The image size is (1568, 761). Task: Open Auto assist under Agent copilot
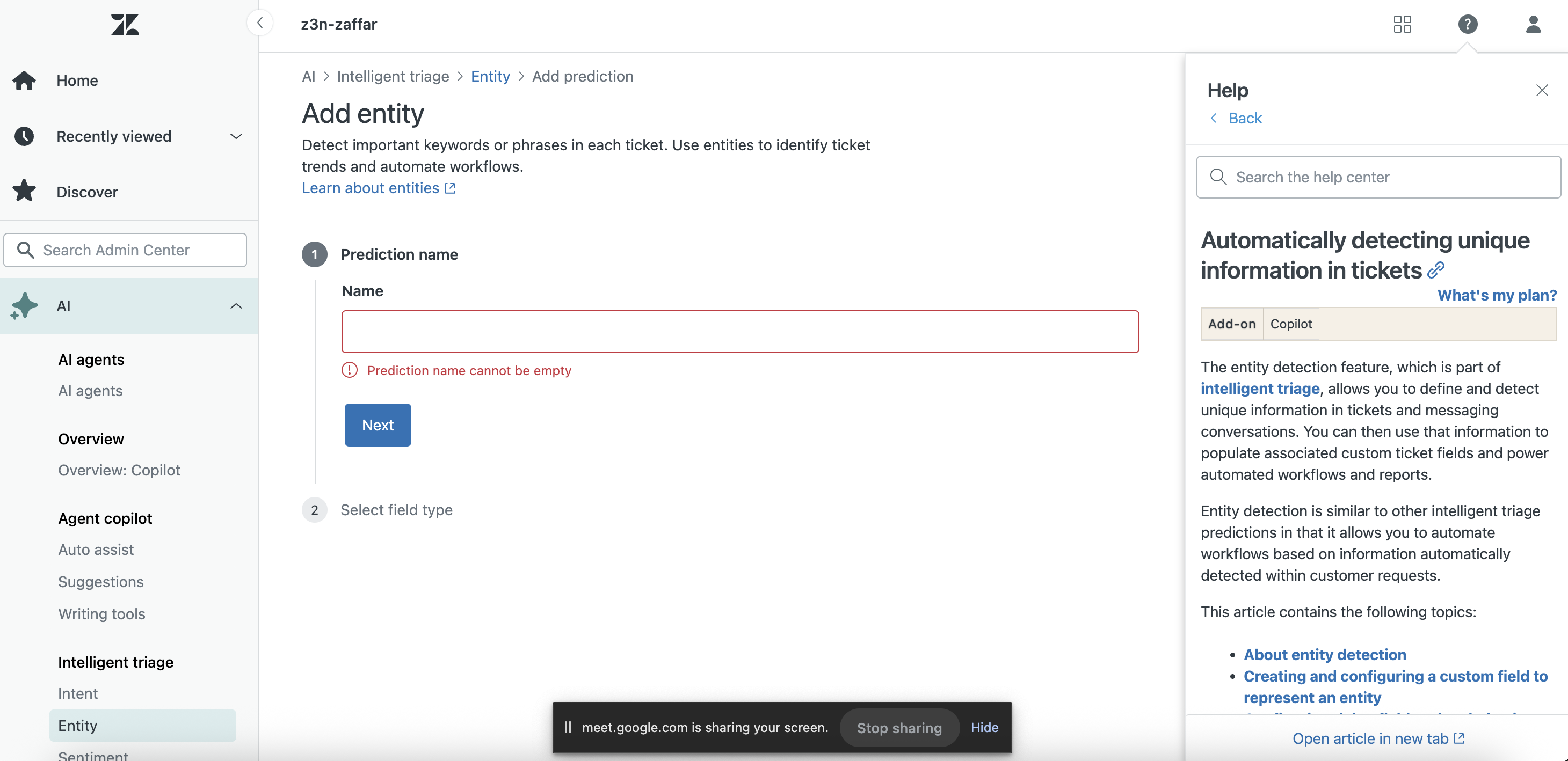point(96,550)
